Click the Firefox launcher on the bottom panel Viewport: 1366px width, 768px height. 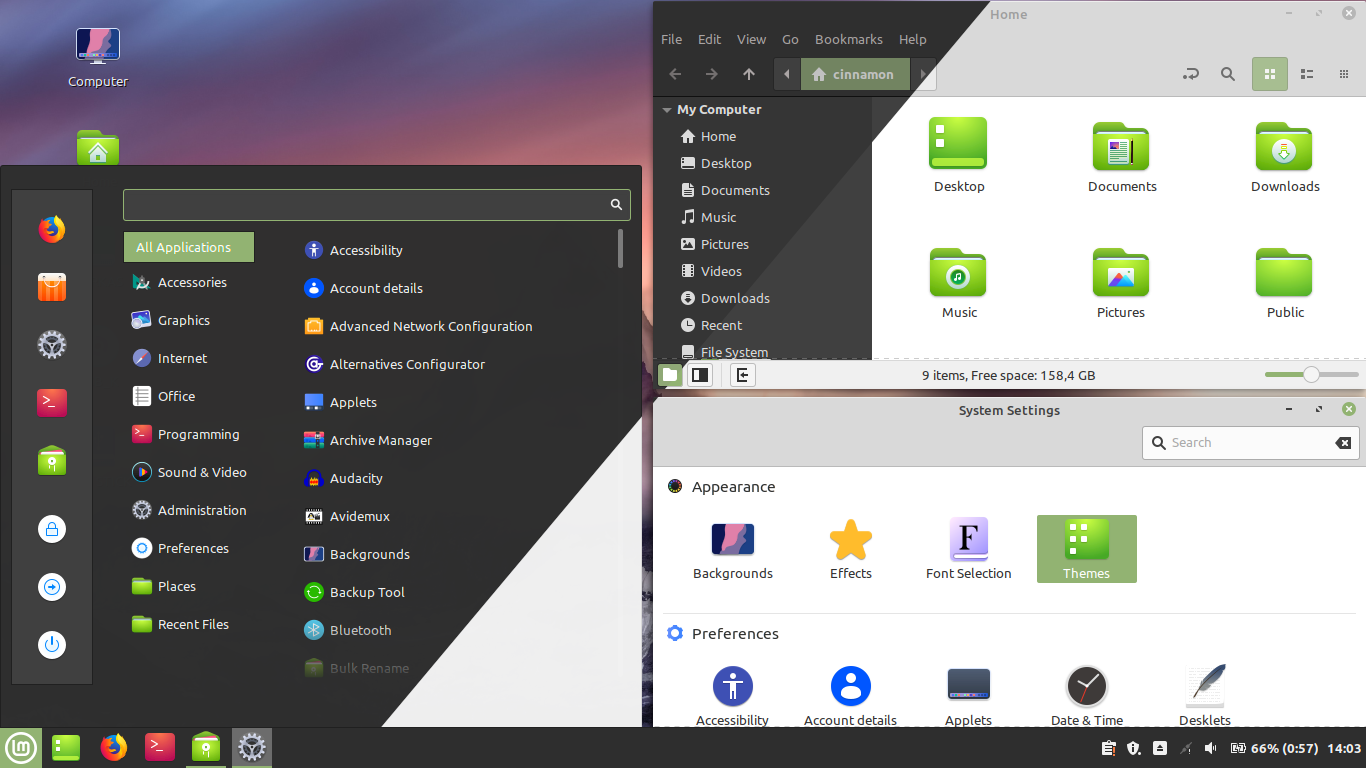click(114, 747)
